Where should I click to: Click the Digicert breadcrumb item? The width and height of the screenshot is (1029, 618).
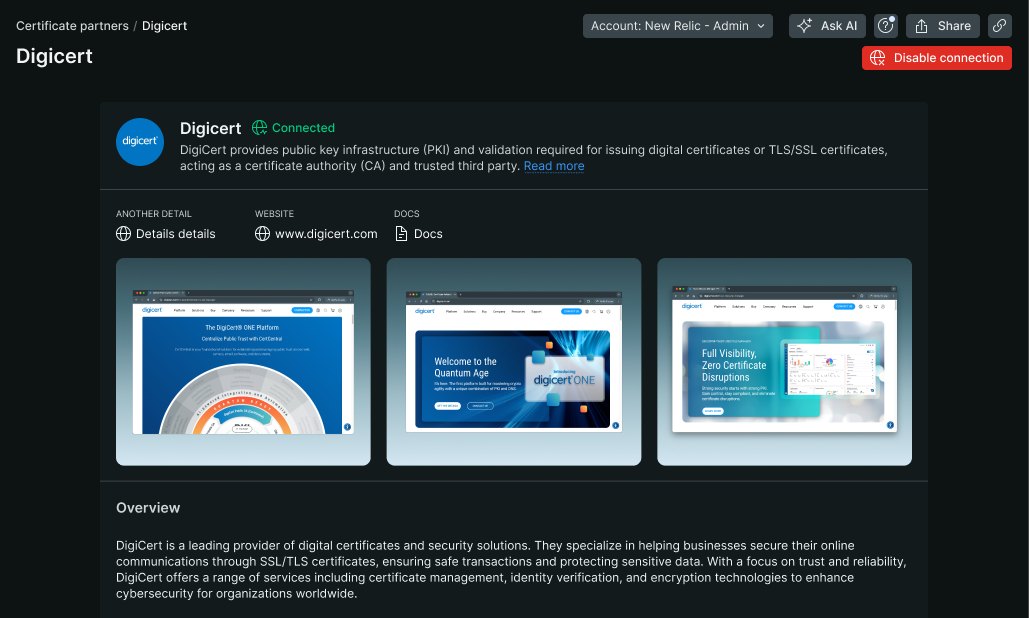click(x=164, y=26)
